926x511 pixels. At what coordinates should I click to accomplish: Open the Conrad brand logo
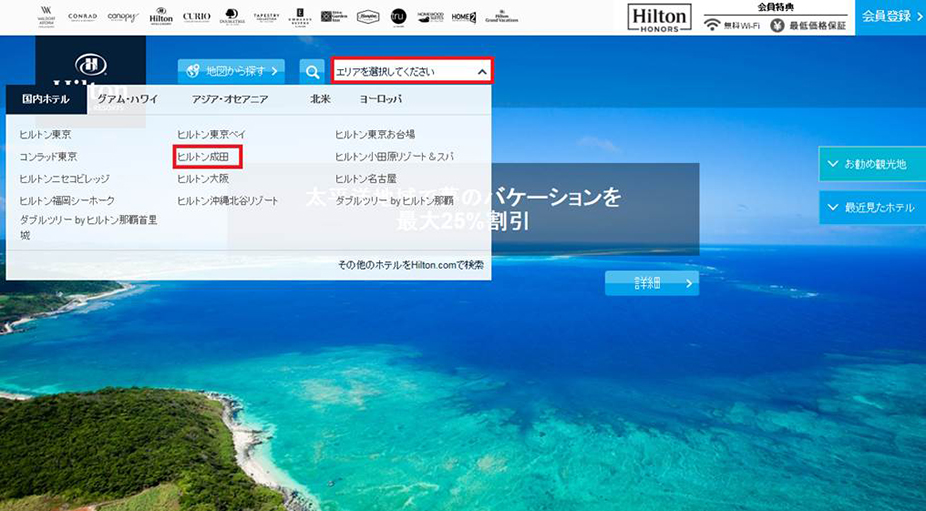click(x=82, y=17)
